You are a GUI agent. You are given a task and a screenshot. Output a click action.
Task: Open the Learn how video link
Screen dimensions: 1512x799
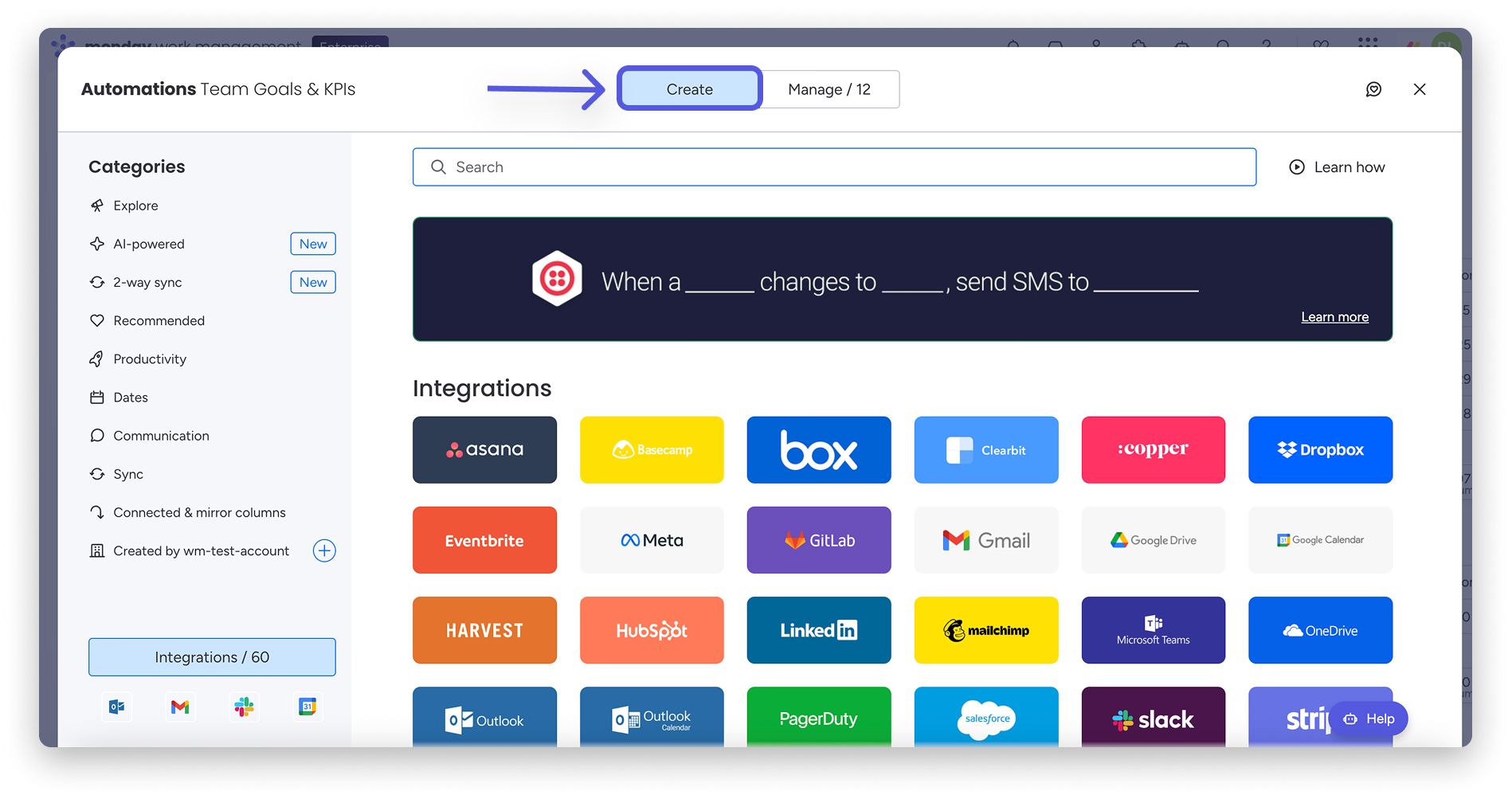(1337, 167)
